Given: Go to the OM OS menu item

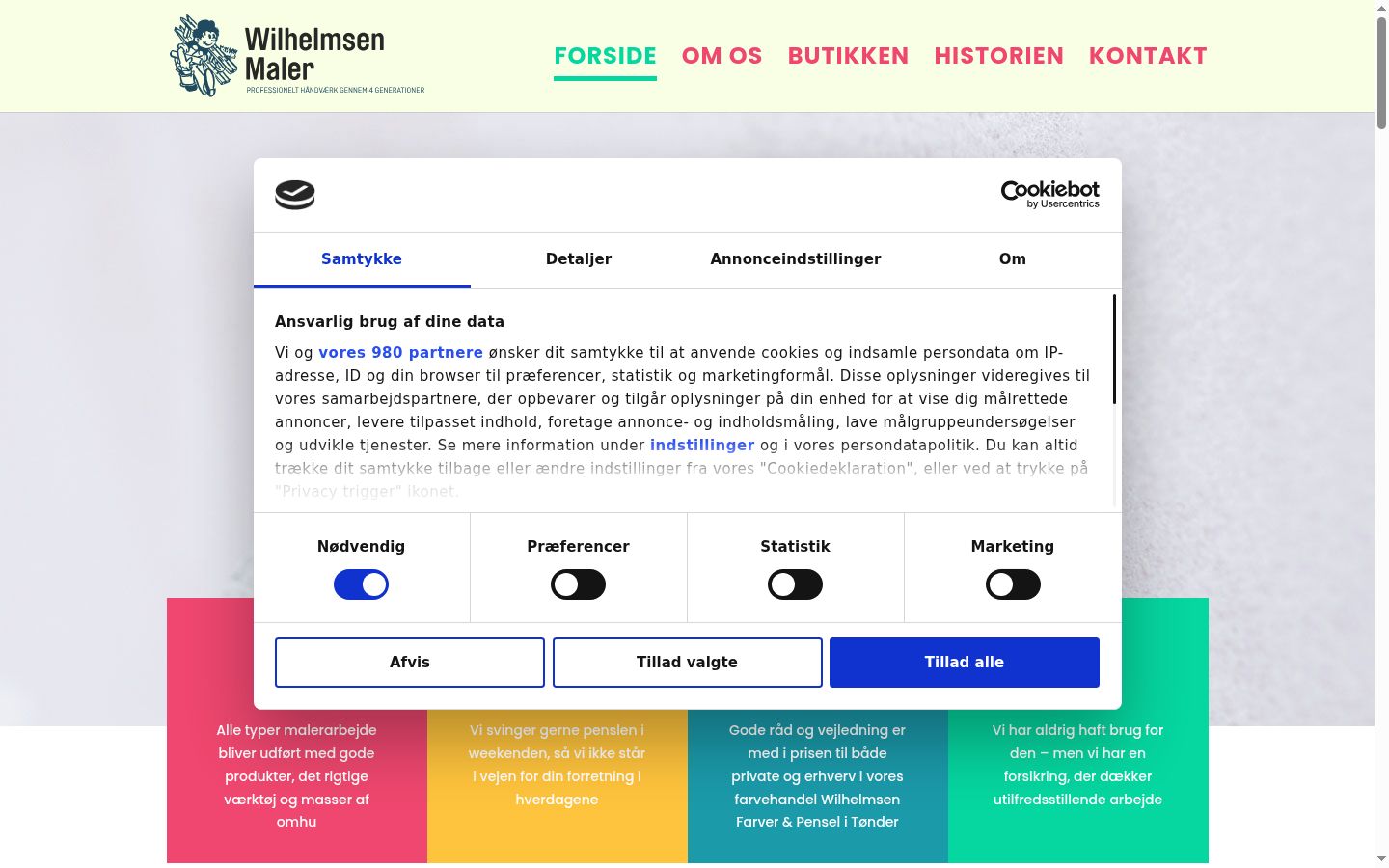Looking at the screenshot, I should [722, 56].
